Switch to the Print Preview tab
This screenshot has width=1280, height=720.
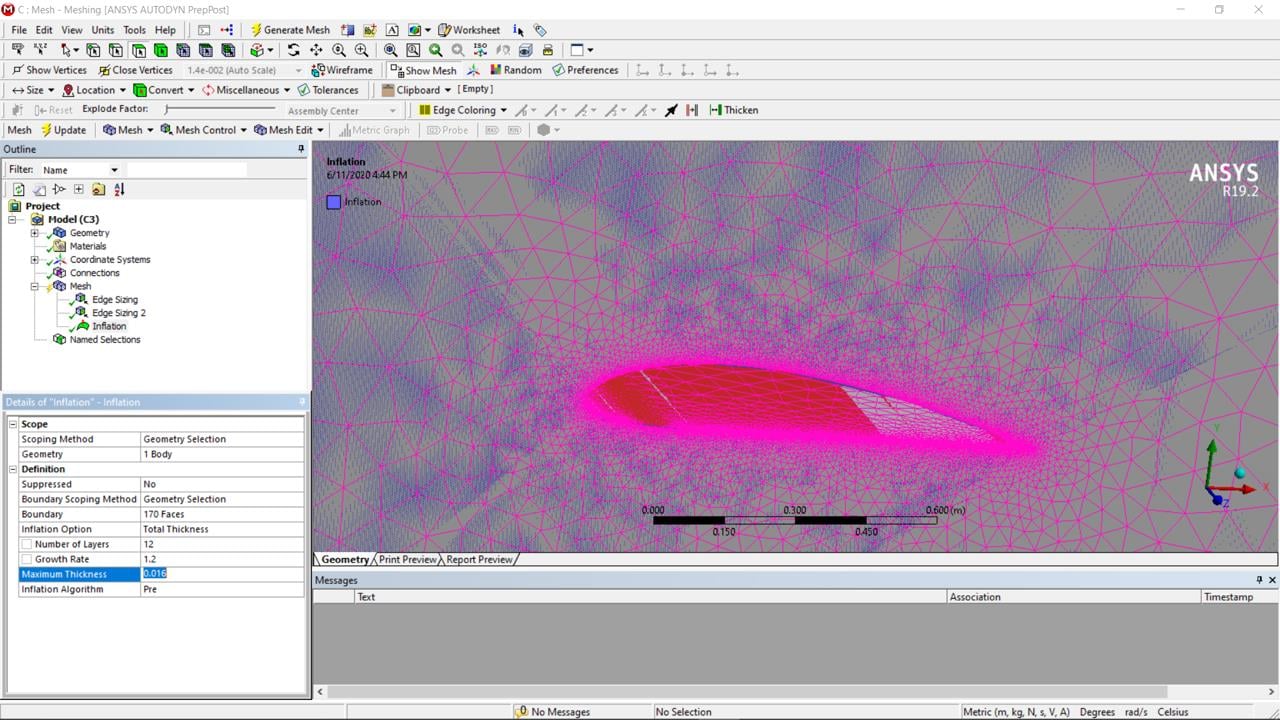(407, 559)
